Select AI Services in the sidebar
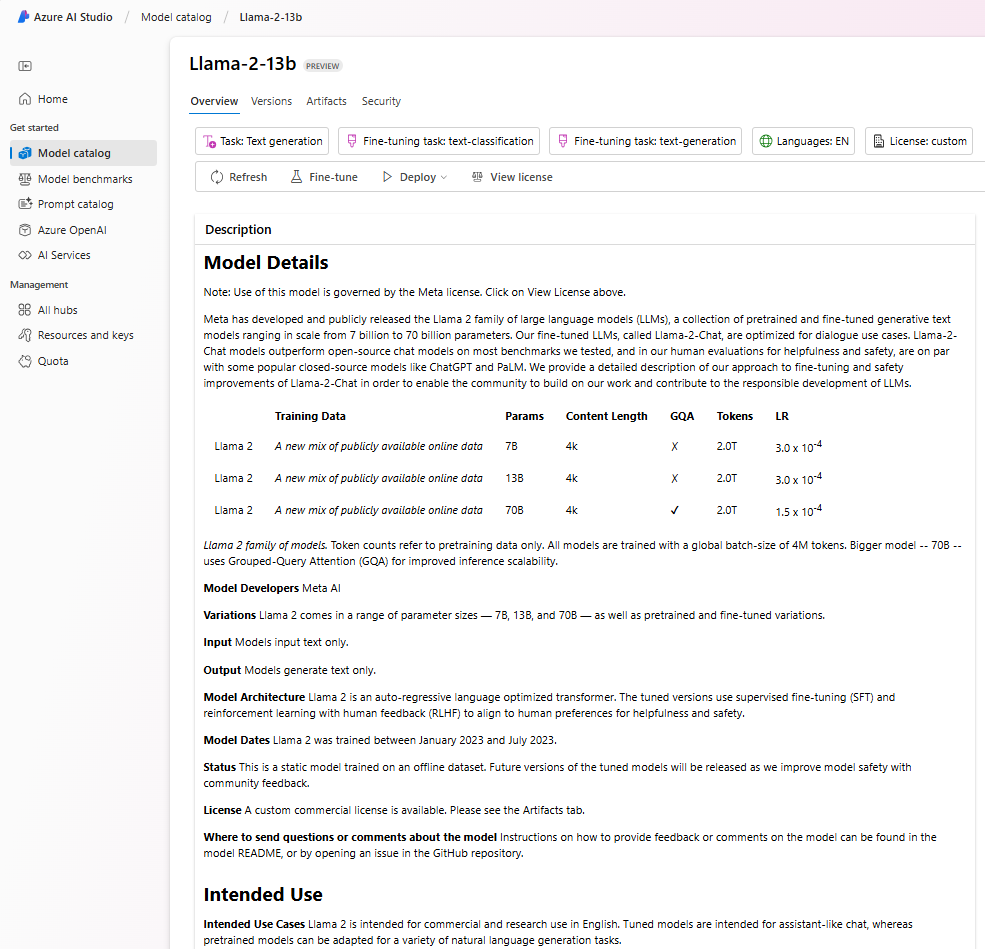Screen dimensions: 985x949 pyautogui.click(x=64, y=255)
